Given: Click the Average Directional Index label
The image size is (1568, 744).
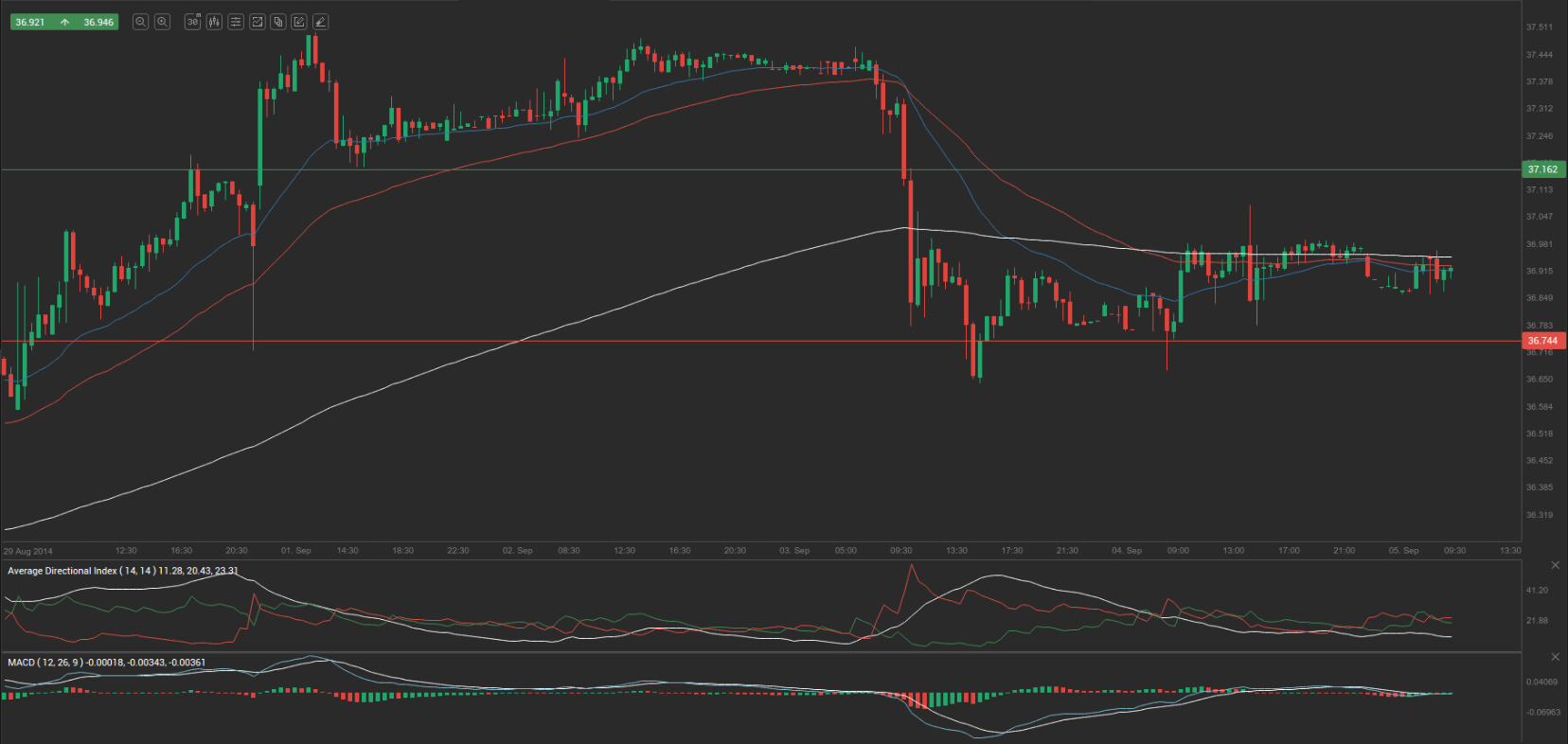Looking at the screenshot, I should [x=62, y=571].
